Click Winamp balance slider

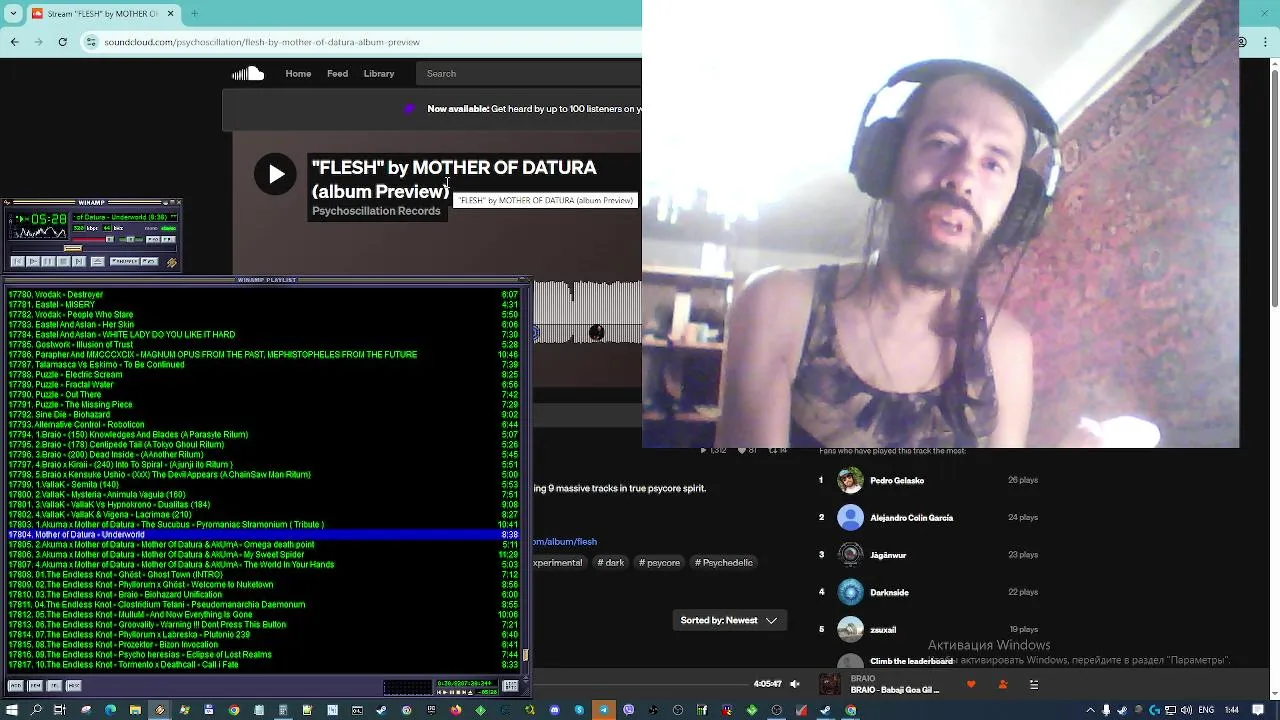click(x=131, y=239)
